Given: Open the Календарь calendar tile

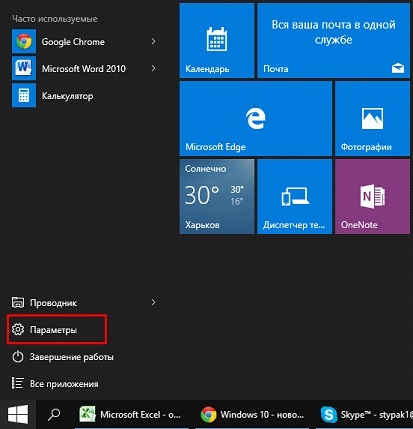Looking at the screenshot, I should click(x=217, y=40).
